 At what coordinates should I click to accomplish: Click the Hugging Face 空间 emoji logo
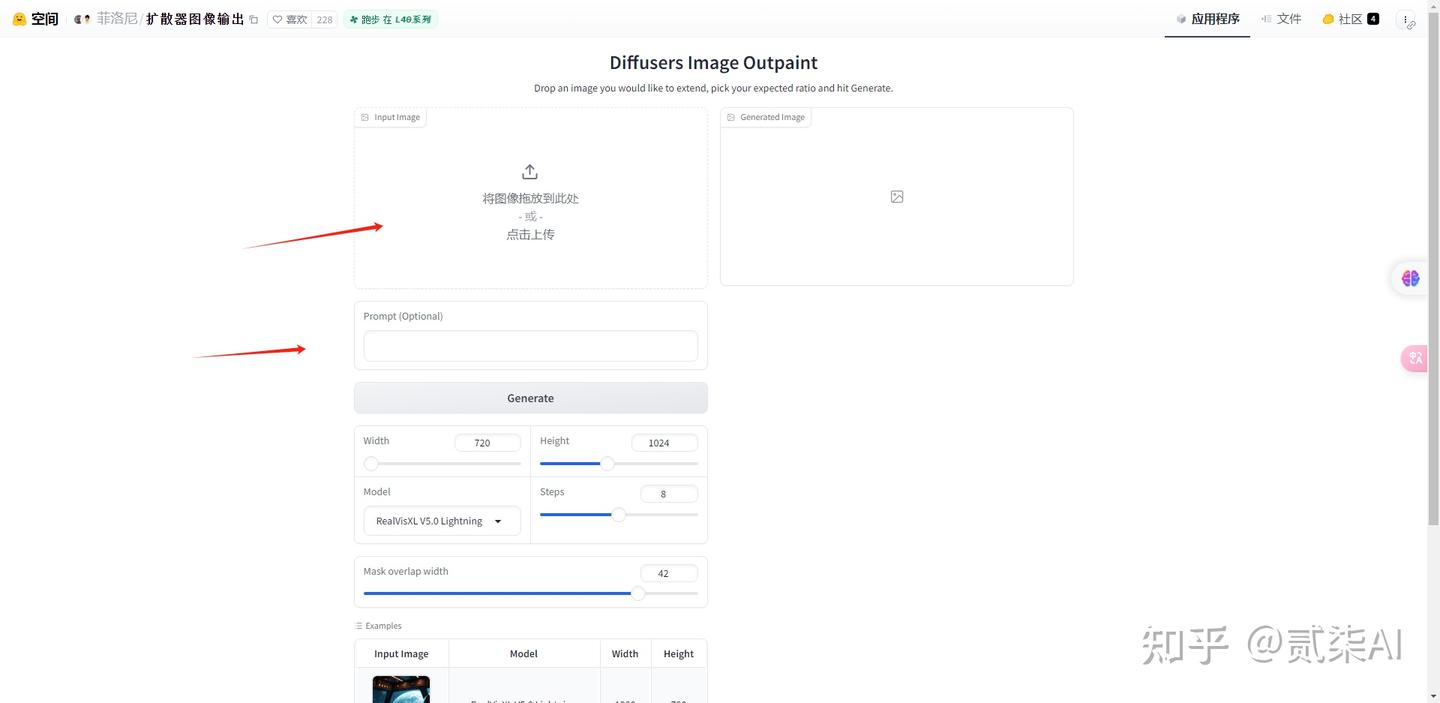[19, 18]
